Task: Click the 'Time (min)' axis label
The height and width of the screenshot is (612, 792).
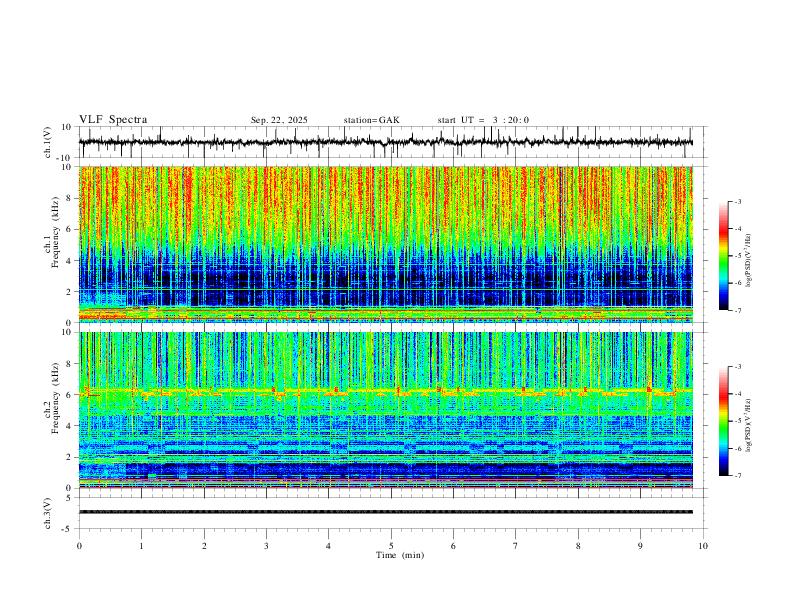Action: coord(400,555)
